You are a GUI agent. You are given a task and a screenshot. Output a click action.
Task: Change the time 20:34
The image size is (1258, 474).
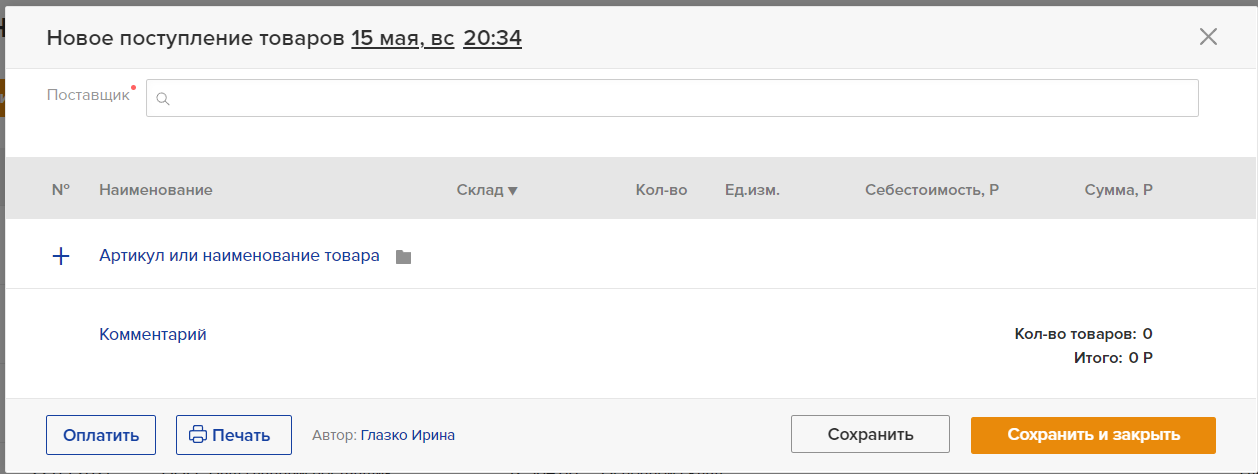click(493, 38)
